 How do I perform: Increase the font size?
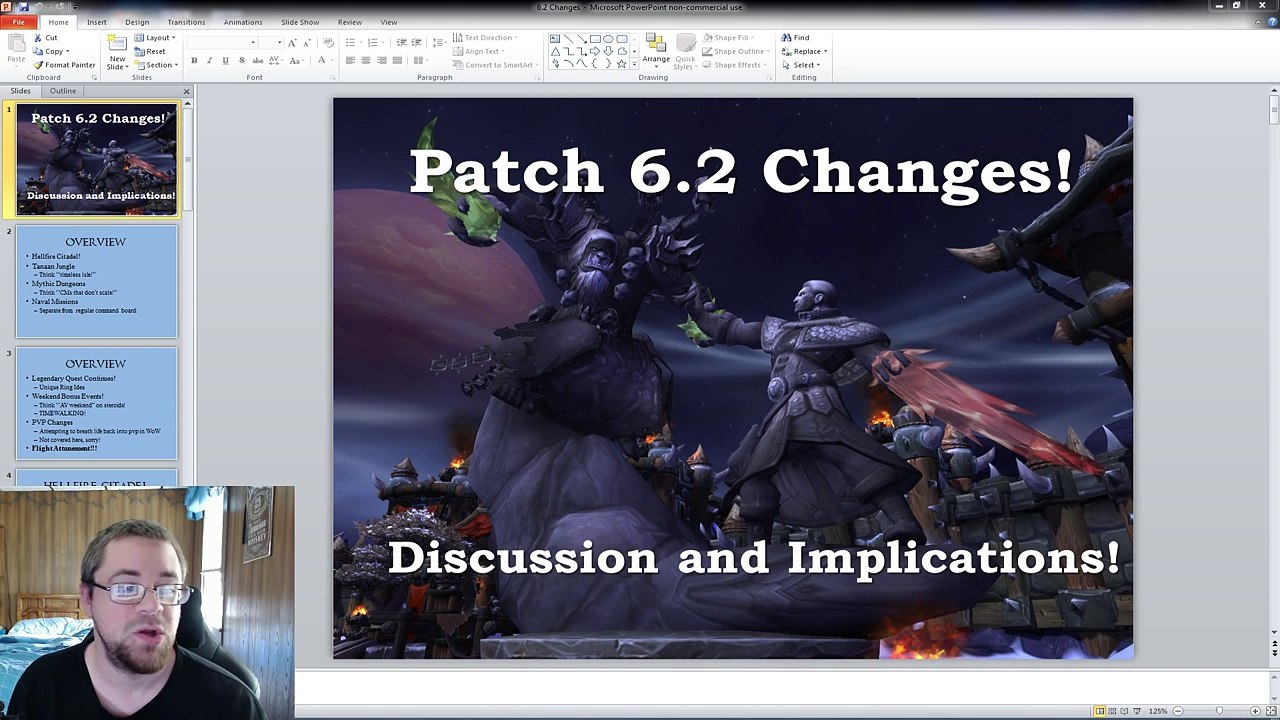click(292, 43)
